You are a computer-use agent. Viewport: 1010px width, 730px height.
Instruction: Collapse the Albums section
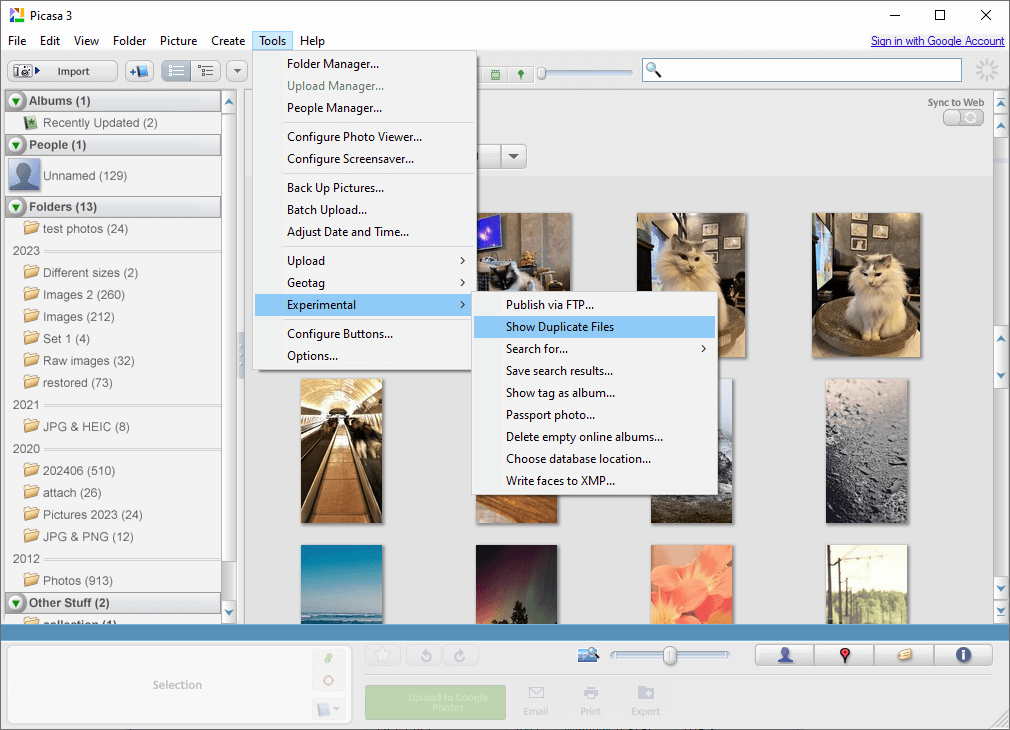pyautogui.click(x=17, y=101)
